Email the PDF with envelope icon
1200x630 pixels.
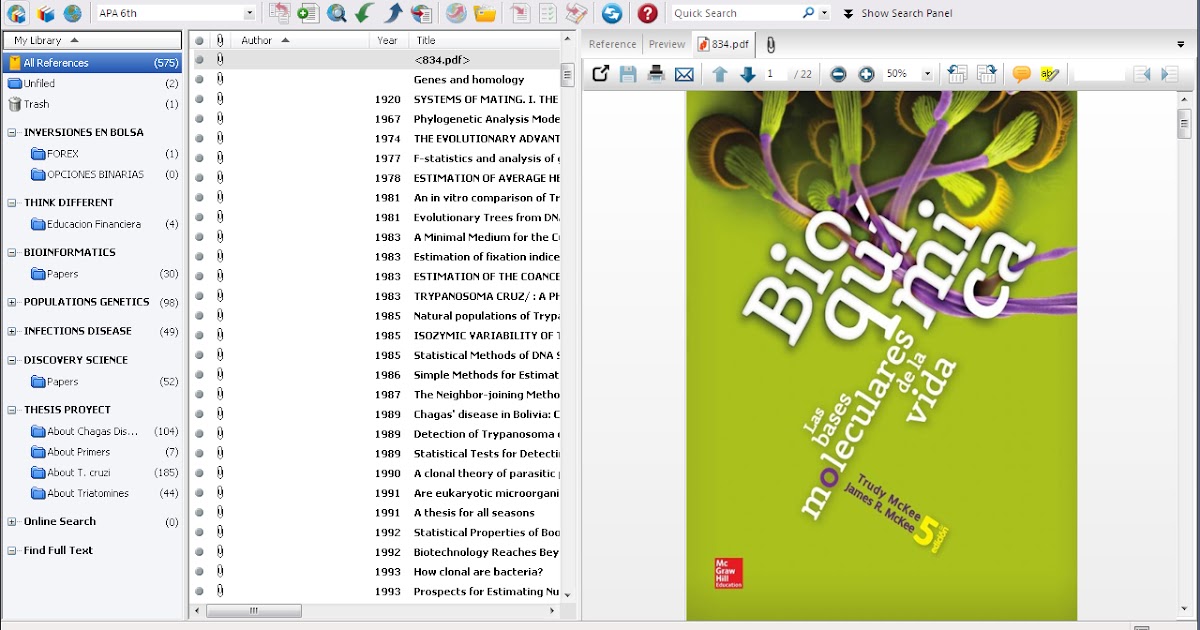684,74
